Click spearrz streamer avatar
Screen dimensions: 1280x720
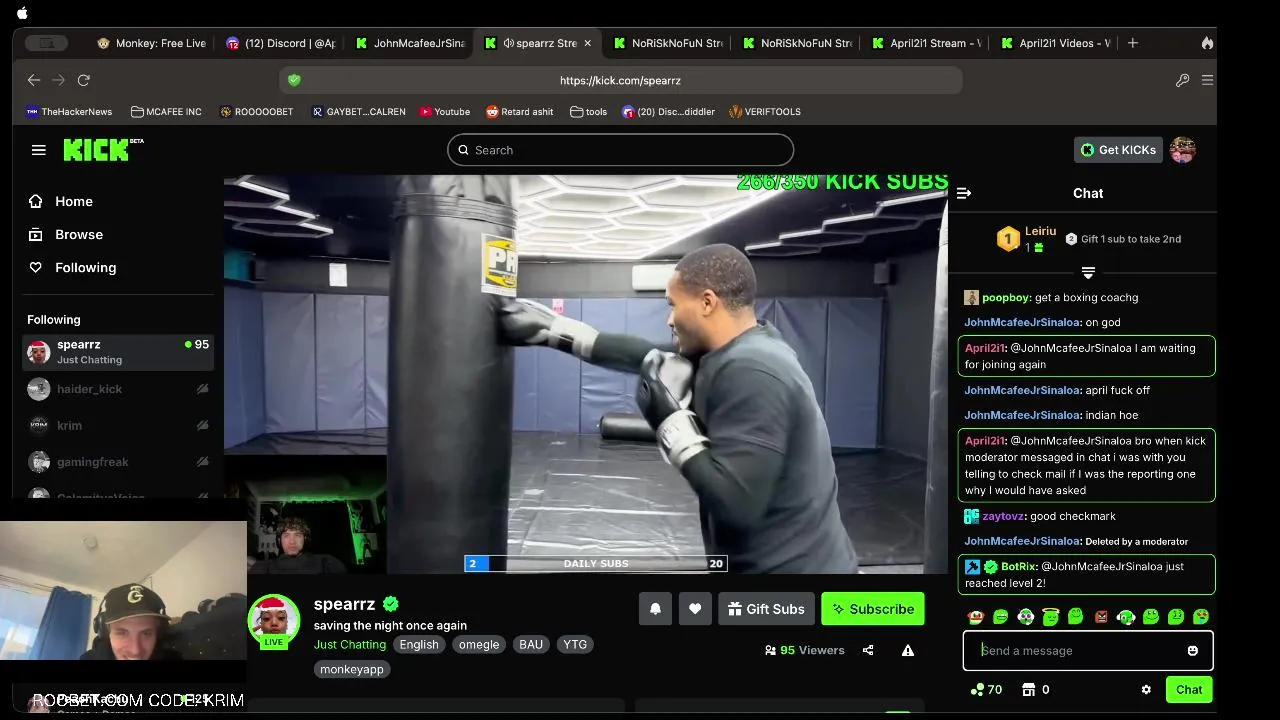[274, 621]
